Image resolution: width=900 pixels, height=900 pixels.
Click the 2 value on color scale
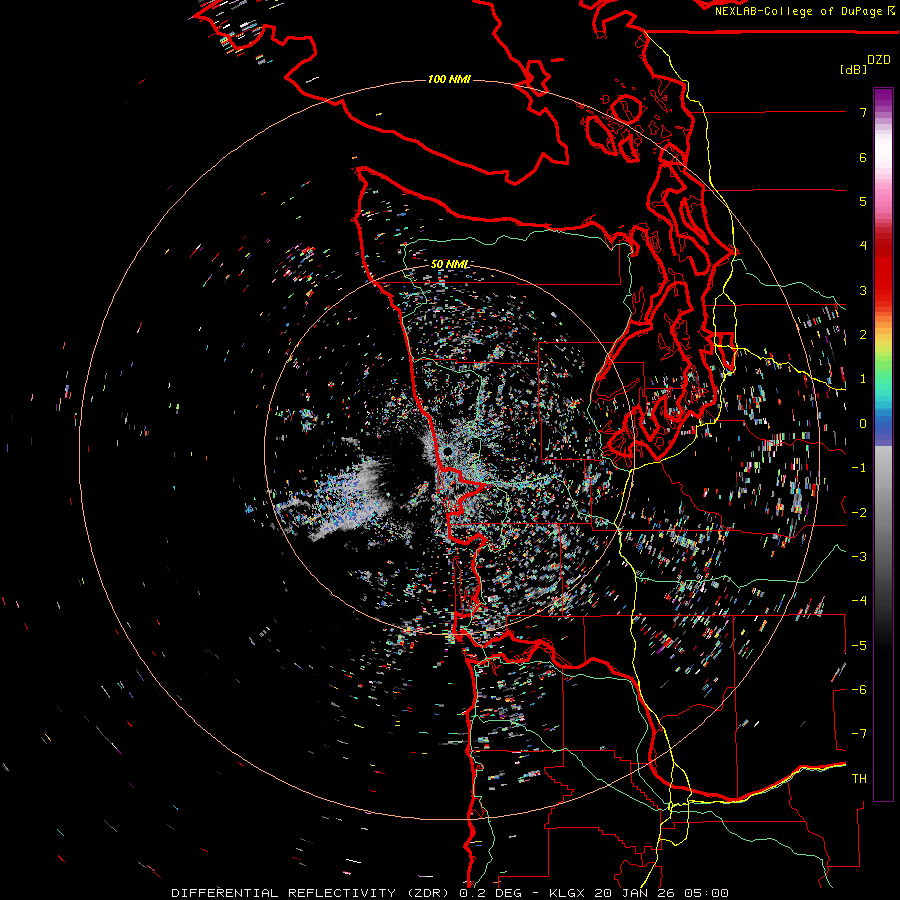(863, 335)
